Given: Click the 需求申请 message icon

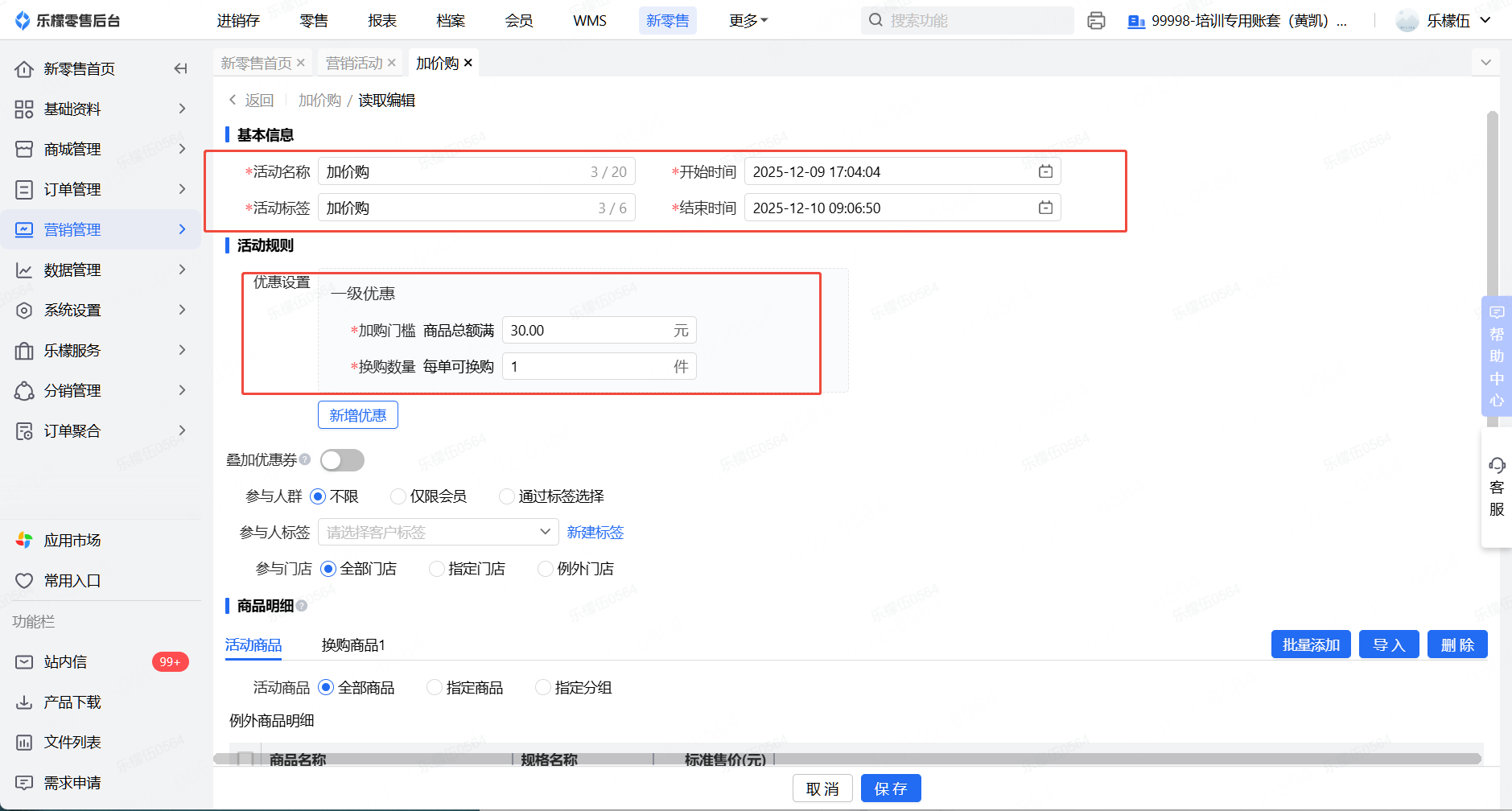Looking at the screenshot, I should point(24,783).
